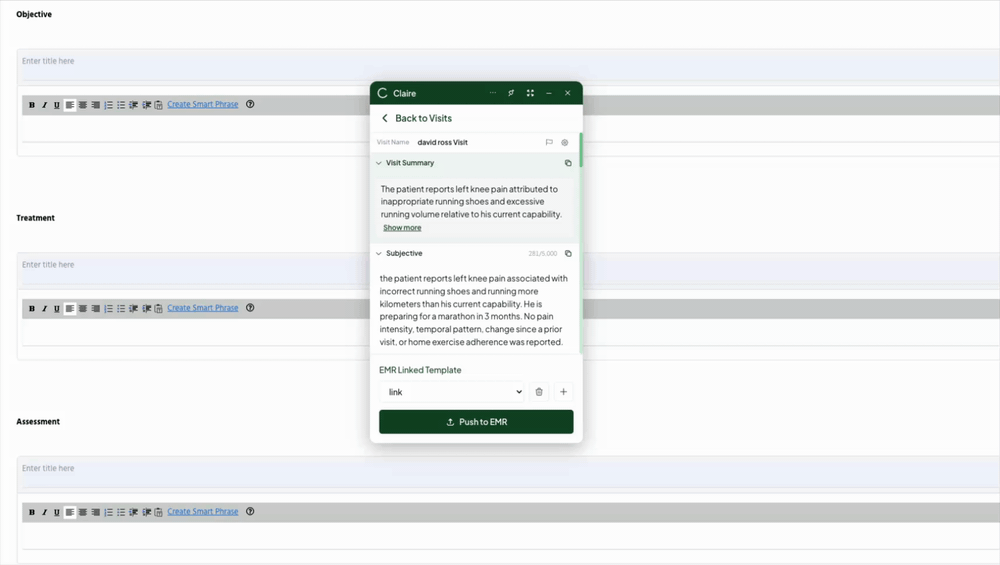The width and height of the screenshot is (1000, 565).
Task: Insert numbered list in Treatment toolbar
Action: (108, 308)
